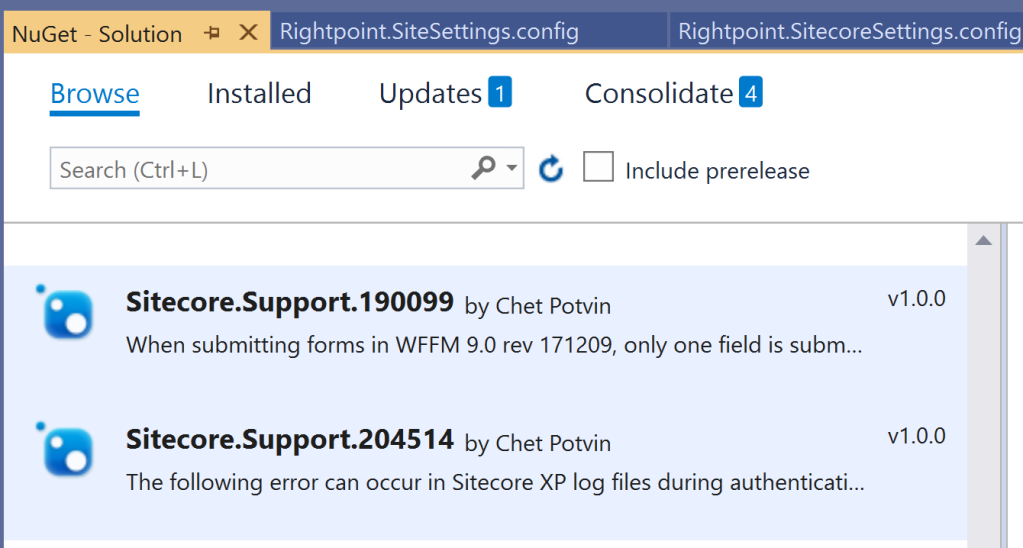Open Rightpoint.SitecoreSettings.config tab
Image resolution: width=1023 pixels, height=548 pixels.
click(x=849, y=31)
